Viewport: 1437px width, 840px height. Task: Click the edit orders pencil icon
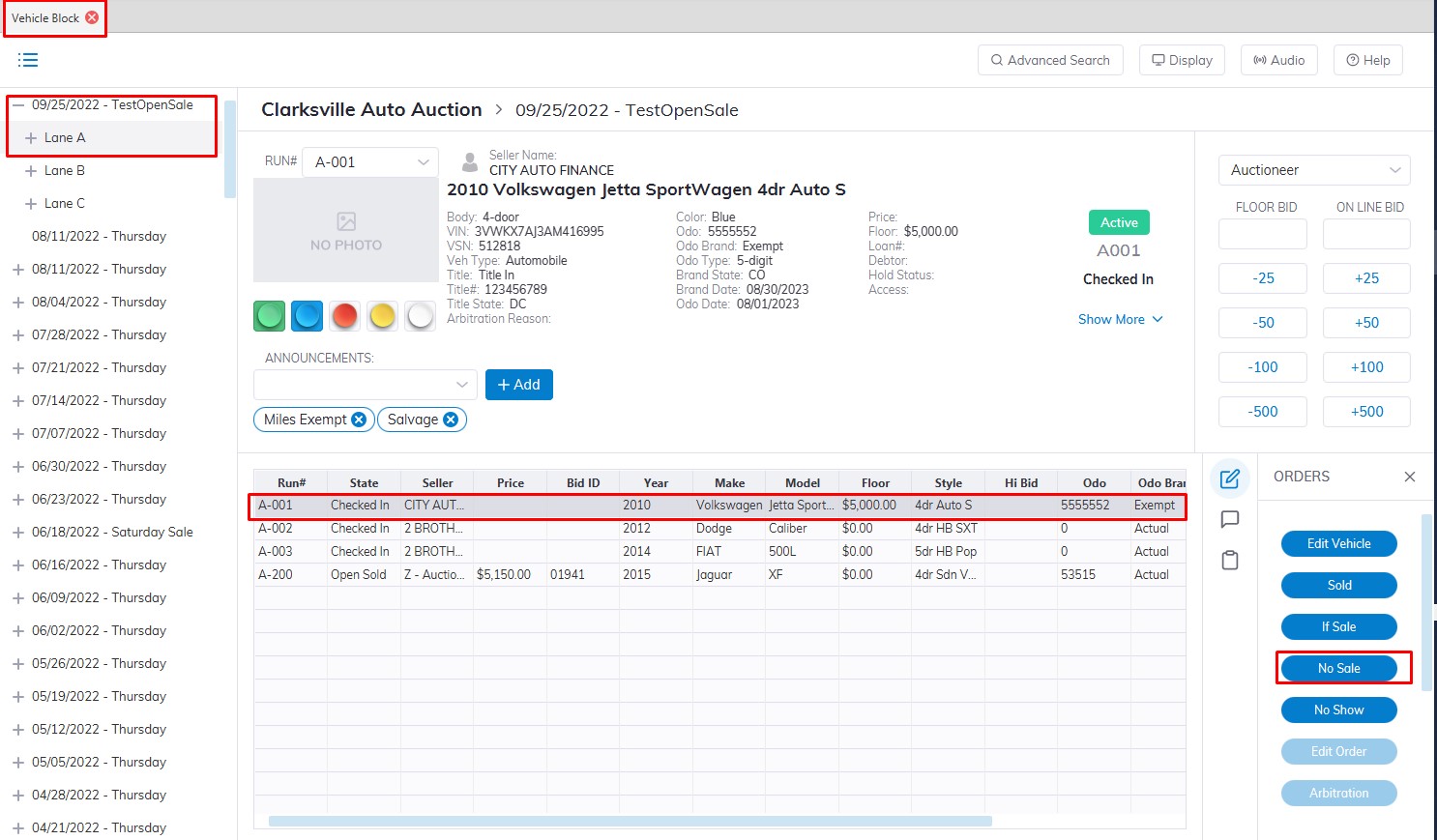pyautogui.click(x=1229, y=478)
